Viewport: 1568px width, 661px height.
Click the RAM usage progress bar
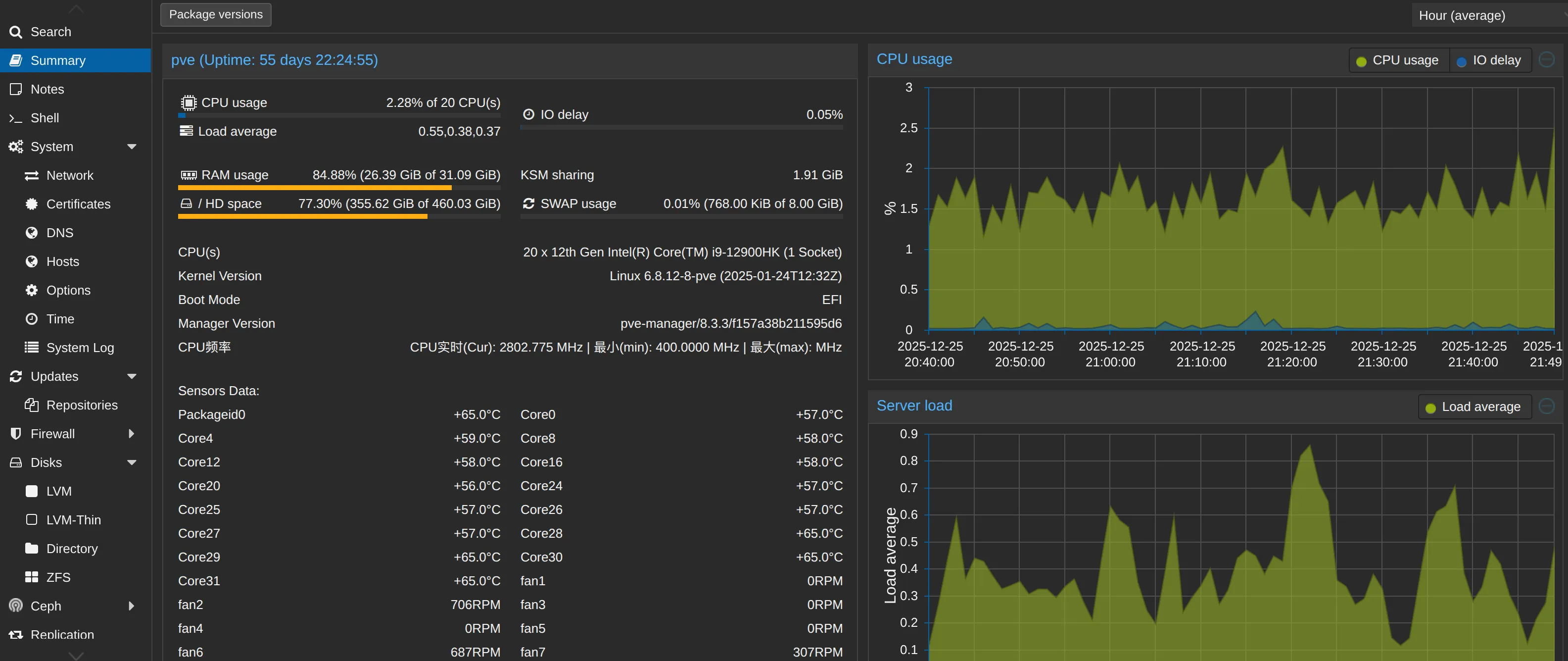338,188
